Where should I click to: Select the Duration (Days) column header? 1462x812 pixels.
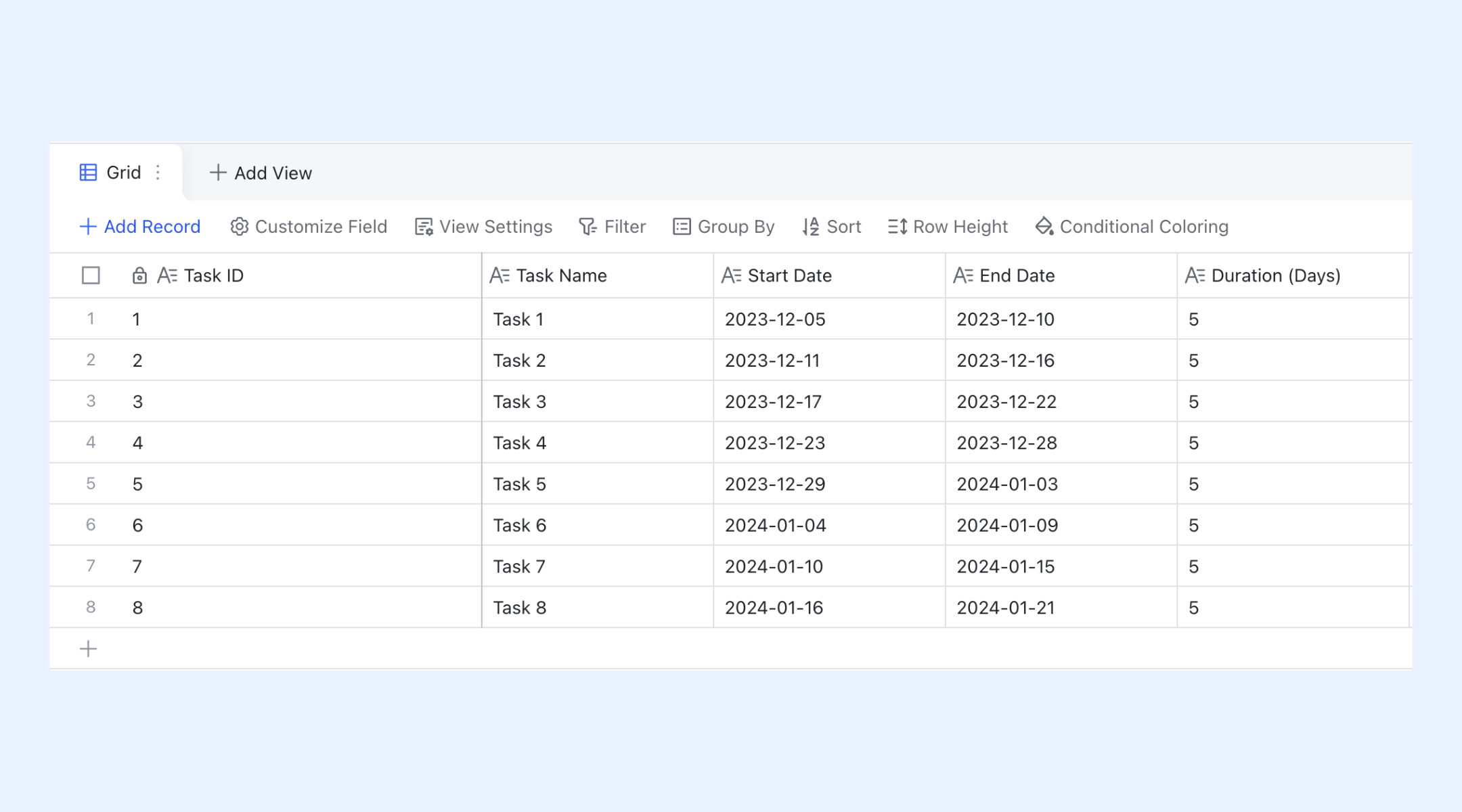(1293, 275)
